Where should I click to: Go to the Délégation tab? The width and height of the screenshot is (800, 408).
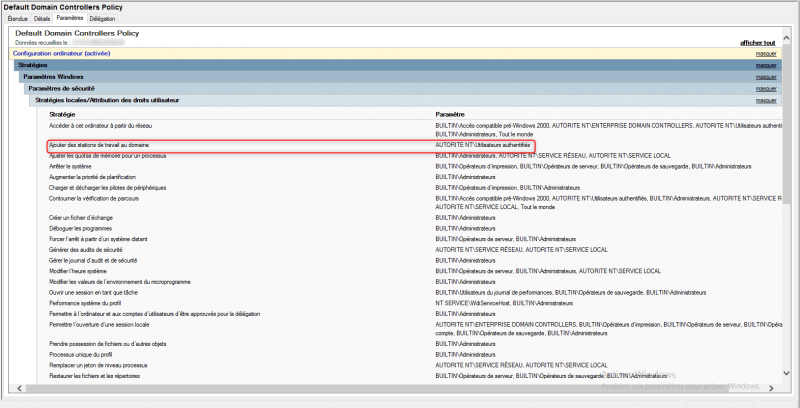102,19
